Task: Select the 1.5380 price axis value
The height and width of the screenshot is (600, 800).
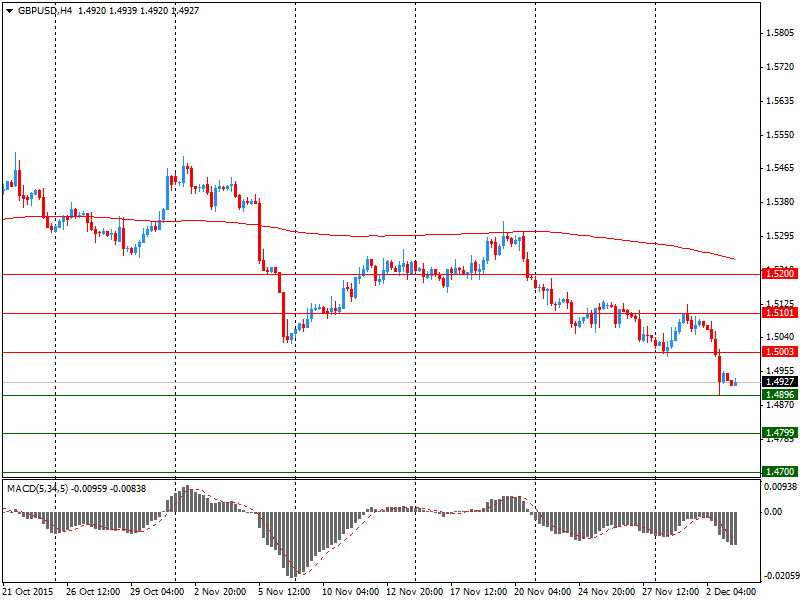Action: [x=780, y=202]
